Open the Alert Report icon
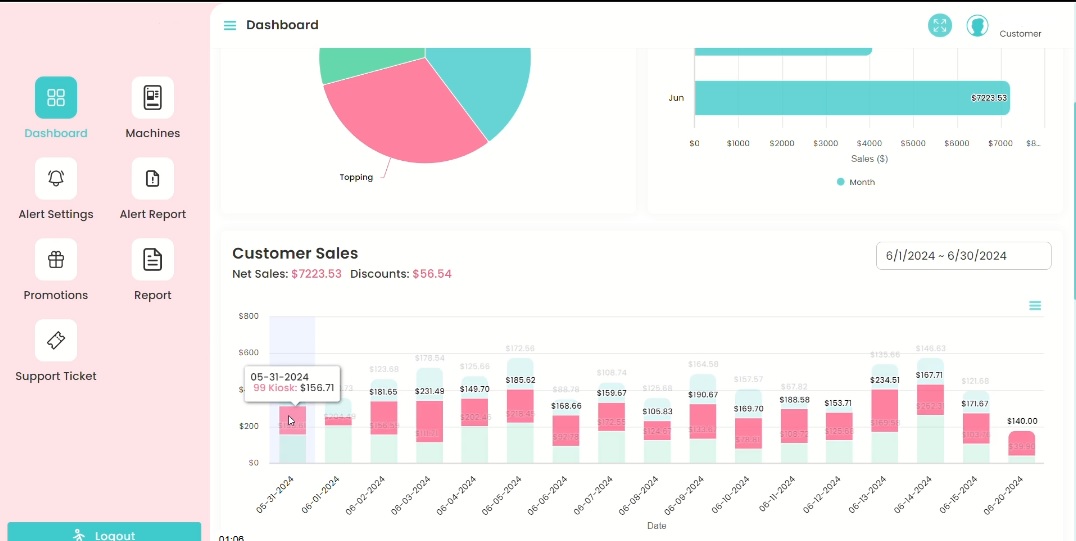Viewport: 1076px width, 541px height. click(x=152, y=179)
